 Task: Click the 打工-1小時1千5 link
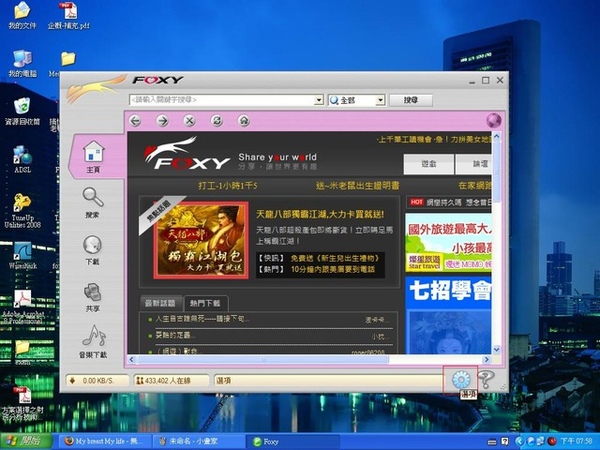click(228, 186)
